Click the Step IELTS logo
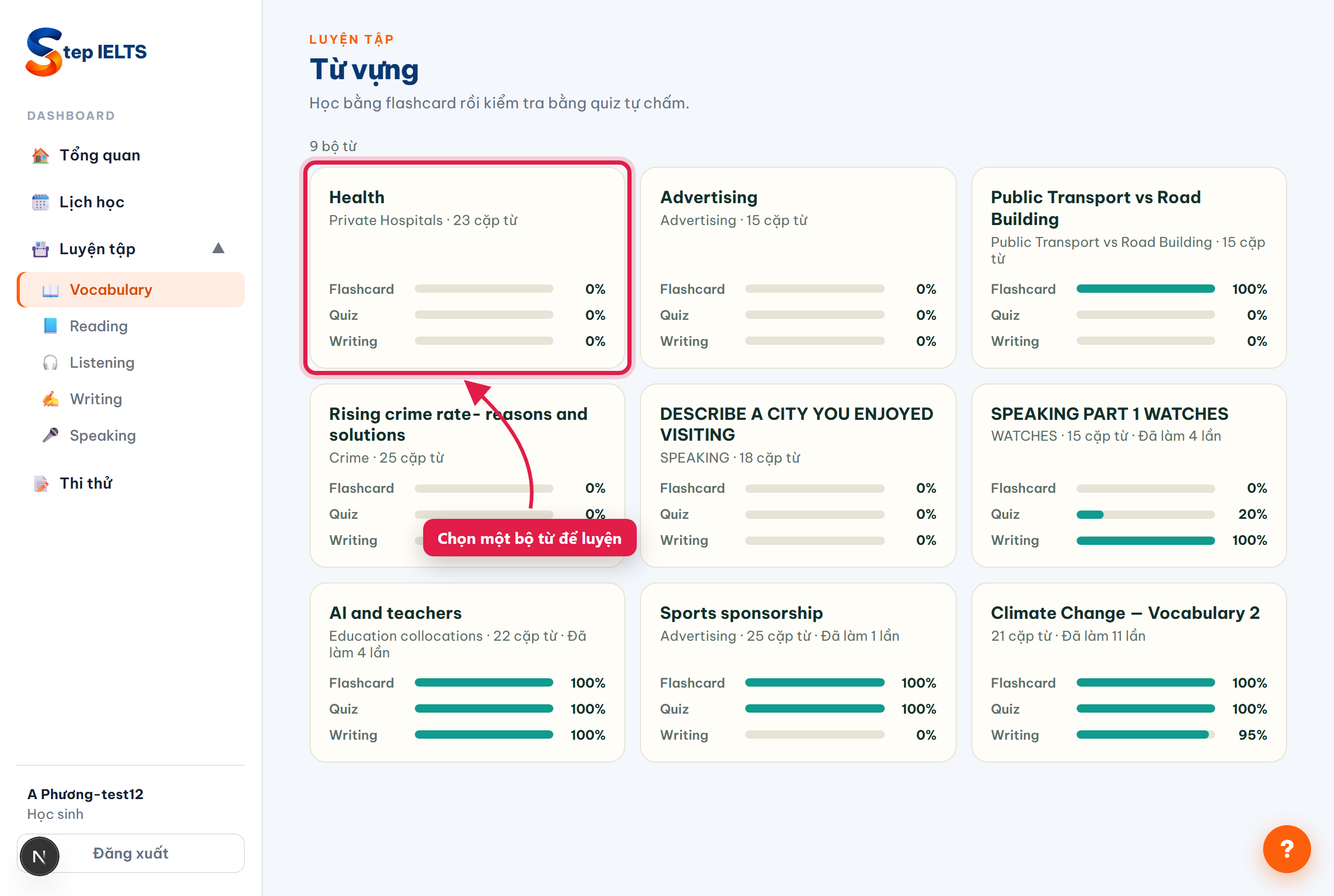Screen dimensions: 1334x896 (86, 52)
